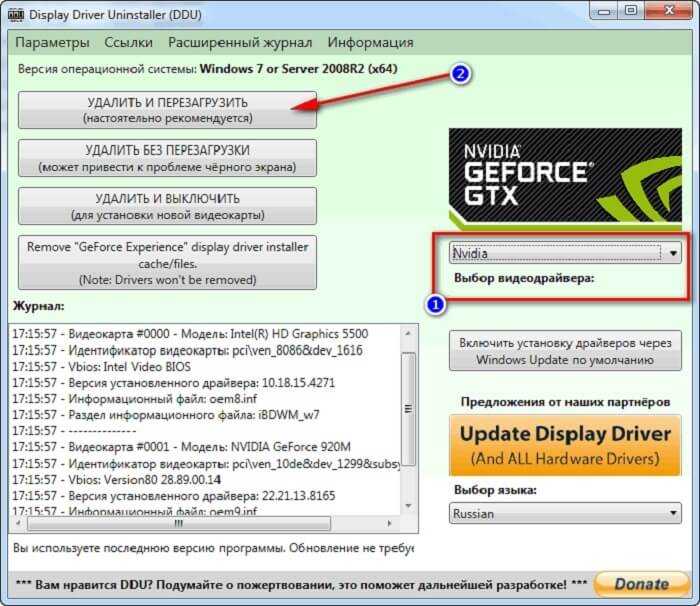Image resolution: width=700 pixels, height=606 pixels.
Task: Select log line with driver version 10.18.15.4271
Action: click(173, 383)
